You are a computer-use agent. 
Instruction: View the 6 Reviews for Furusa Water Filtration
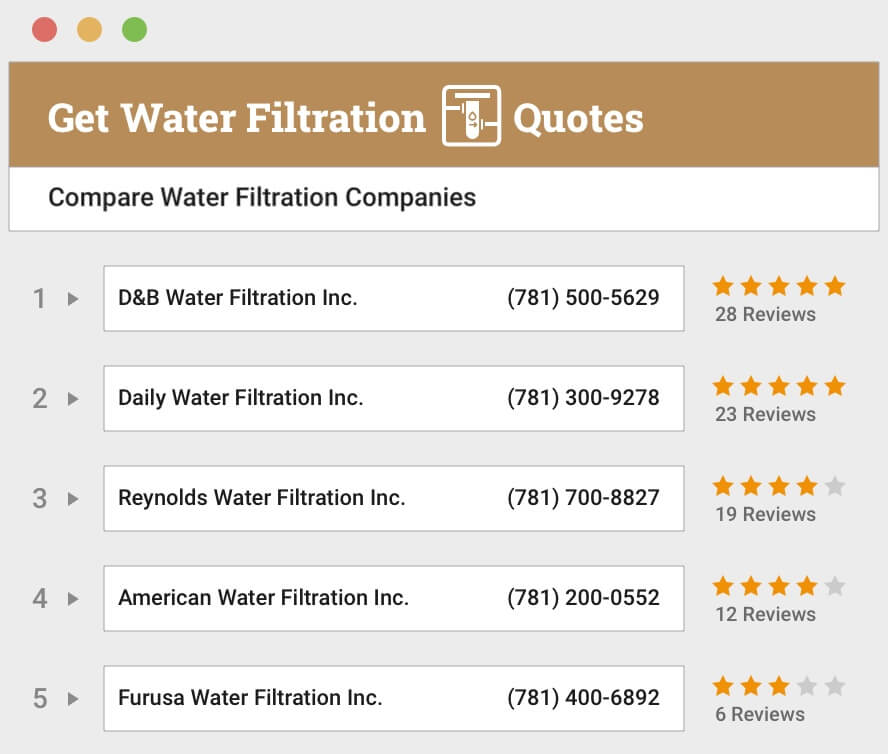click(x=760, y=714)
